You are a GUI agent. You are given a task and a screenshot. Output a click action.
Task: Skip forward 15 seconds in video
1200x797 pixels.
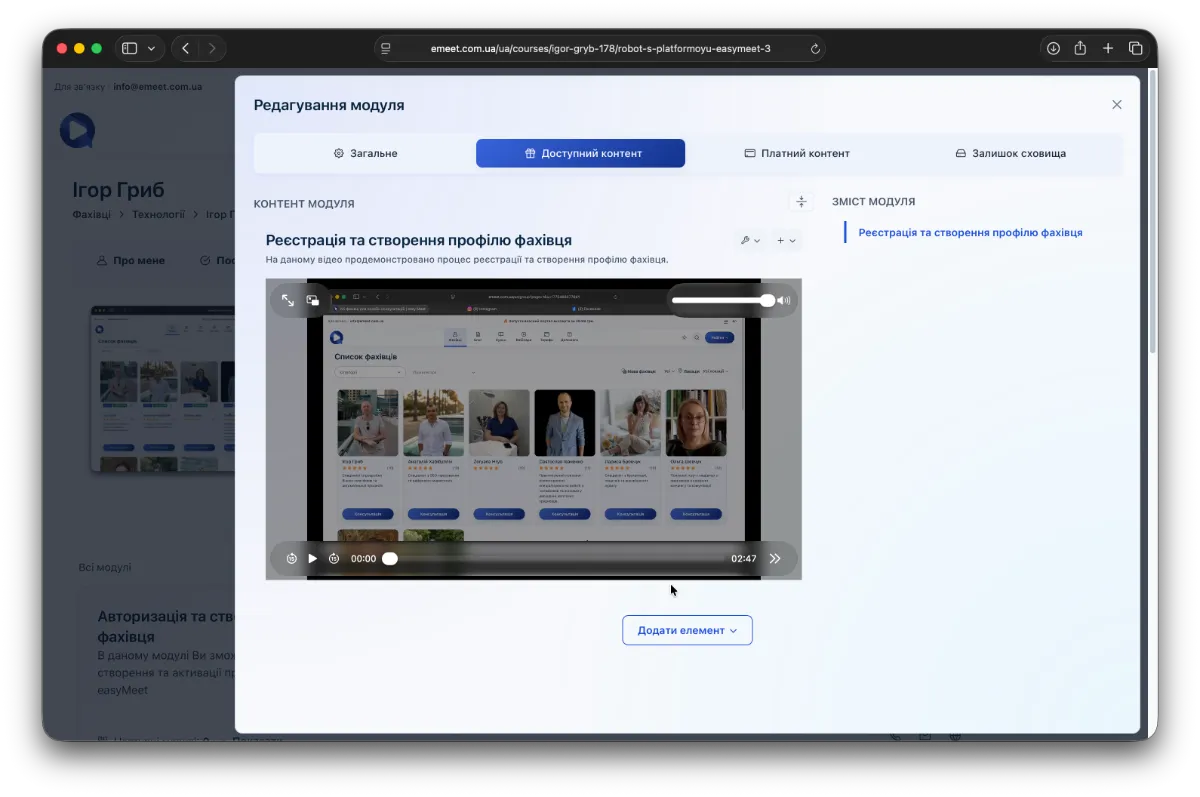[x=334, y=559]
